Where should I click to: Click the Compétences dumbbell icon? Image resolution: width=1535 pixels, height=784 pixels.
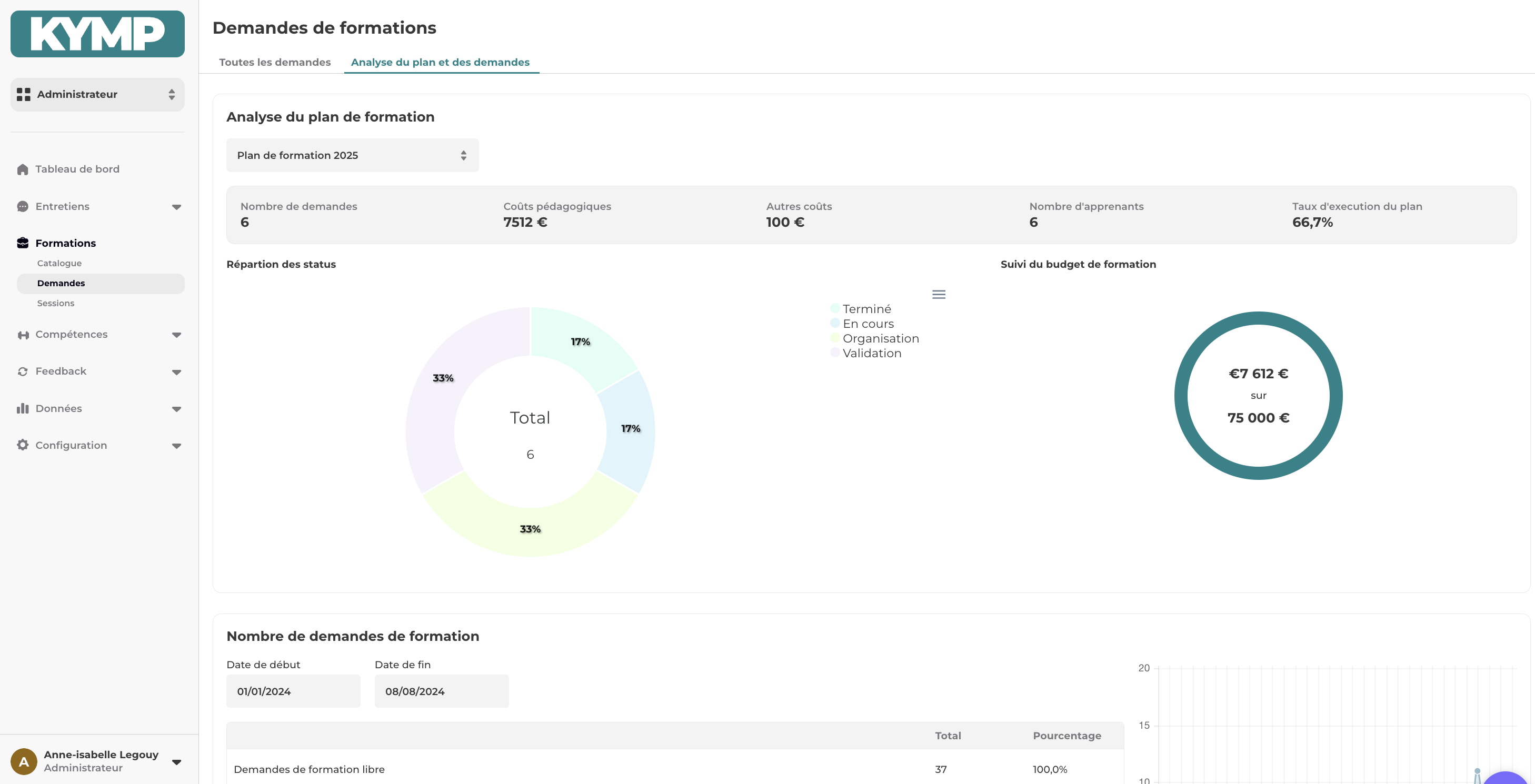click(x=23, y=335)
